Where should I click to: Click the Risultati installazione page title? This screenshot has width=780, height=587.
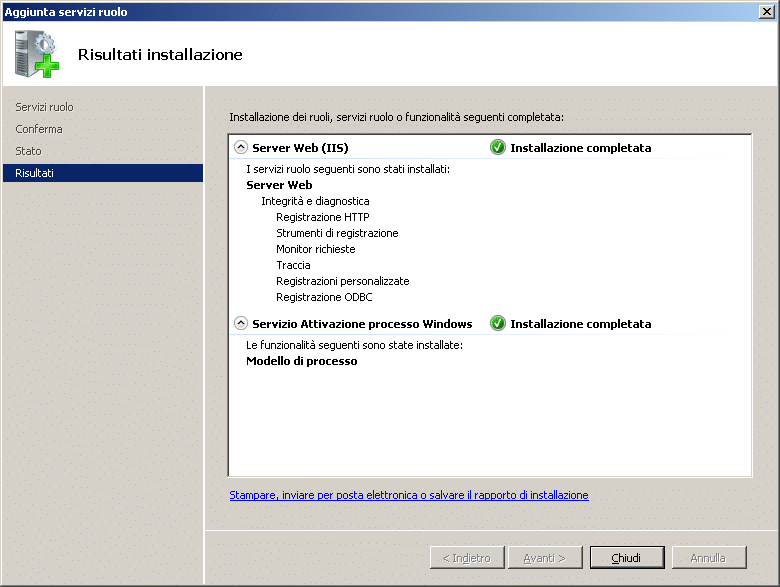[x=160, y=54]
